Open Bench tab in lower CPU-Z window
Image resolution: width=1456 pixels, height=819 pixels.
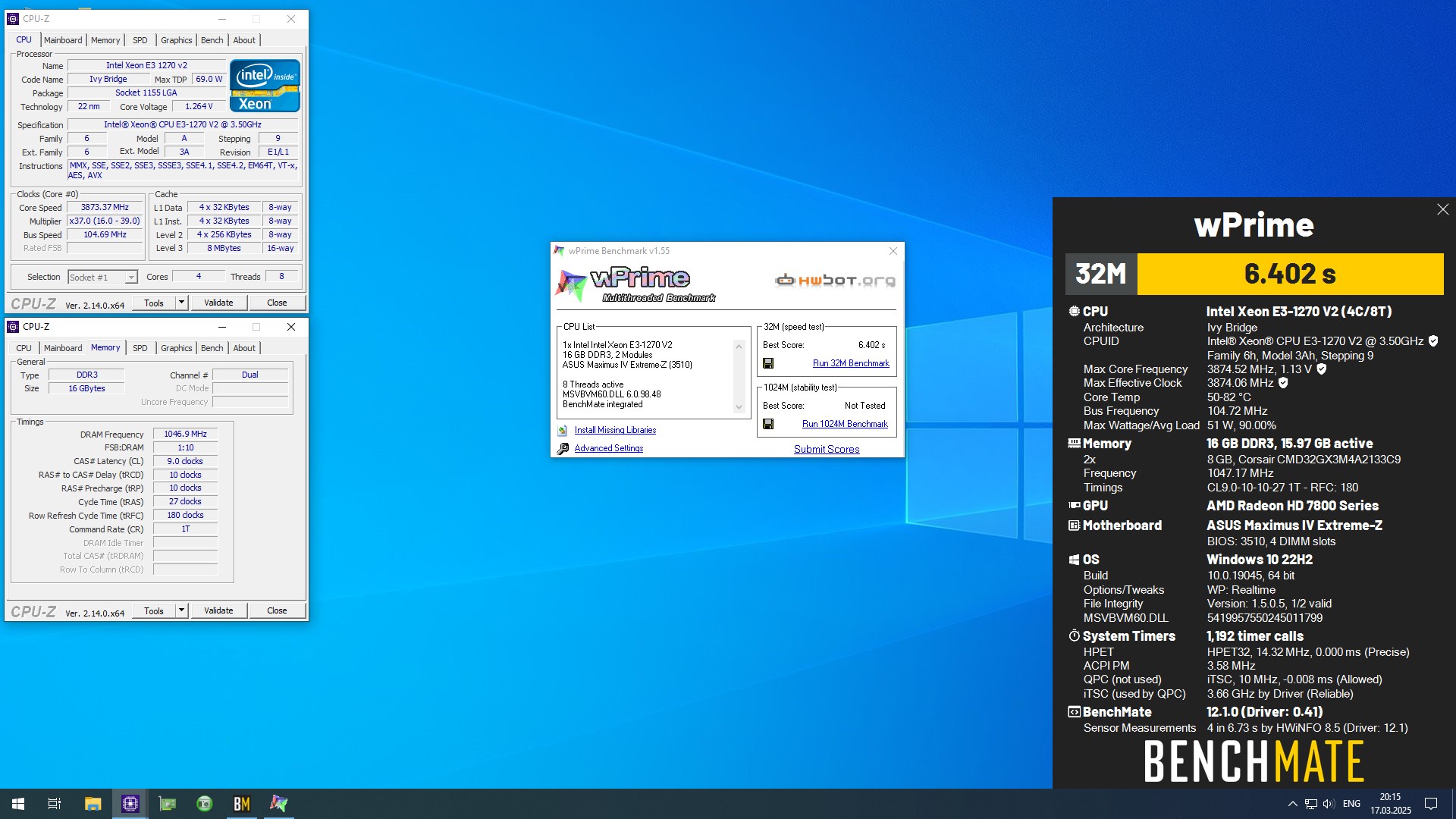(212, 348)
